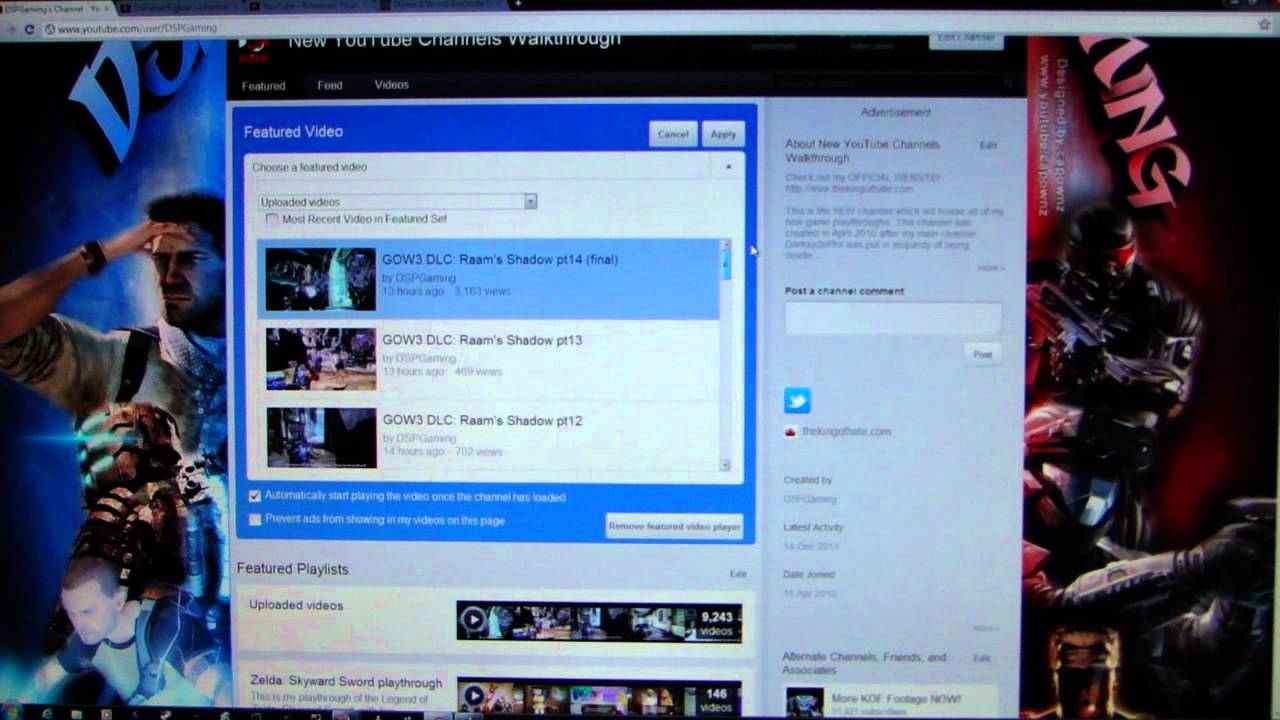Click the channel avatar logo at top
The height and width of the screenshot is (720, 1280).
(x=253, y=48)
